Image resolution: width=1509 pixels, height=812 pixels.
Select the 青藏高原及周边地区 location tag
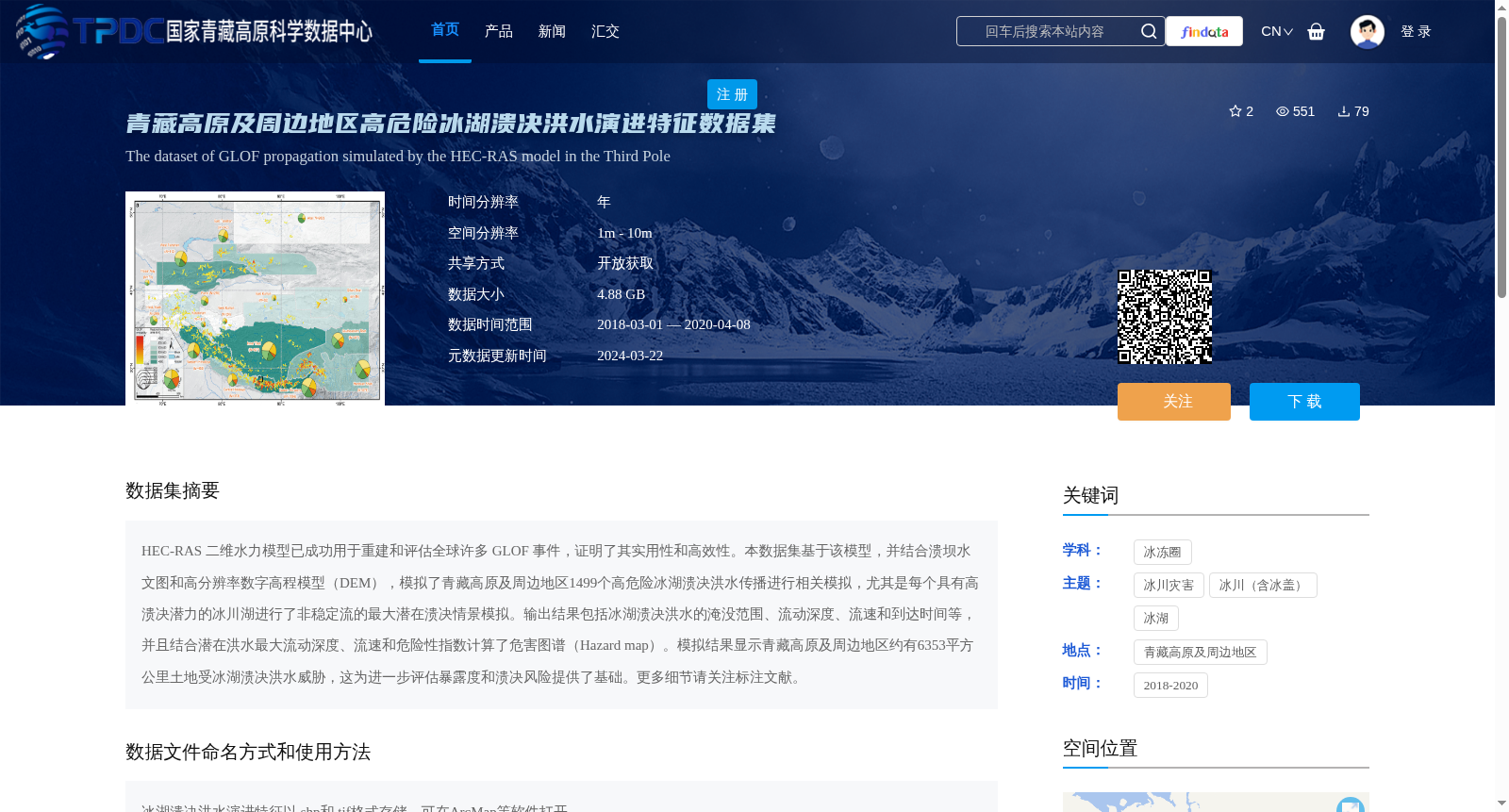(x=1201, y=652)
